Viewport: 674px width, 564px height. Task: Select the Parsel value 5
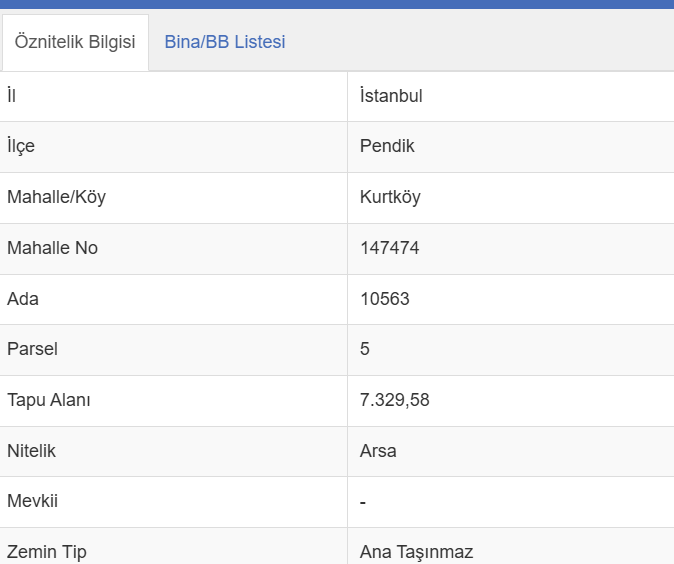(365, 349)
